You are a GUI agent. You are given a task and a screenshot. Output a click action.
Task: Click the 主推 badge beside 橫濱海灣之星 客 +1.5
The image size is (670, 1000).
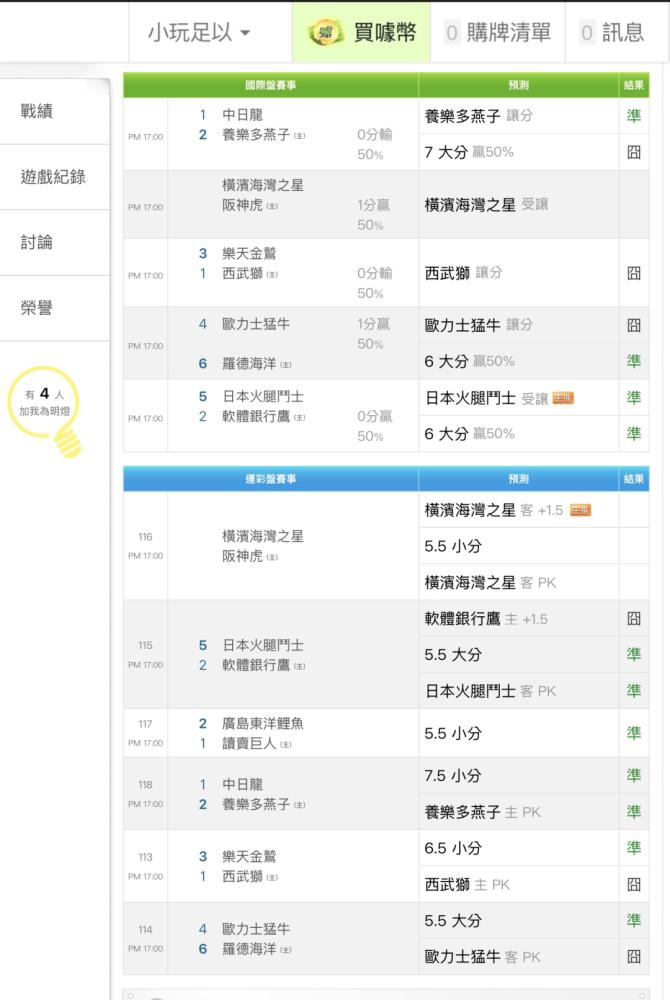click(580, 510)
